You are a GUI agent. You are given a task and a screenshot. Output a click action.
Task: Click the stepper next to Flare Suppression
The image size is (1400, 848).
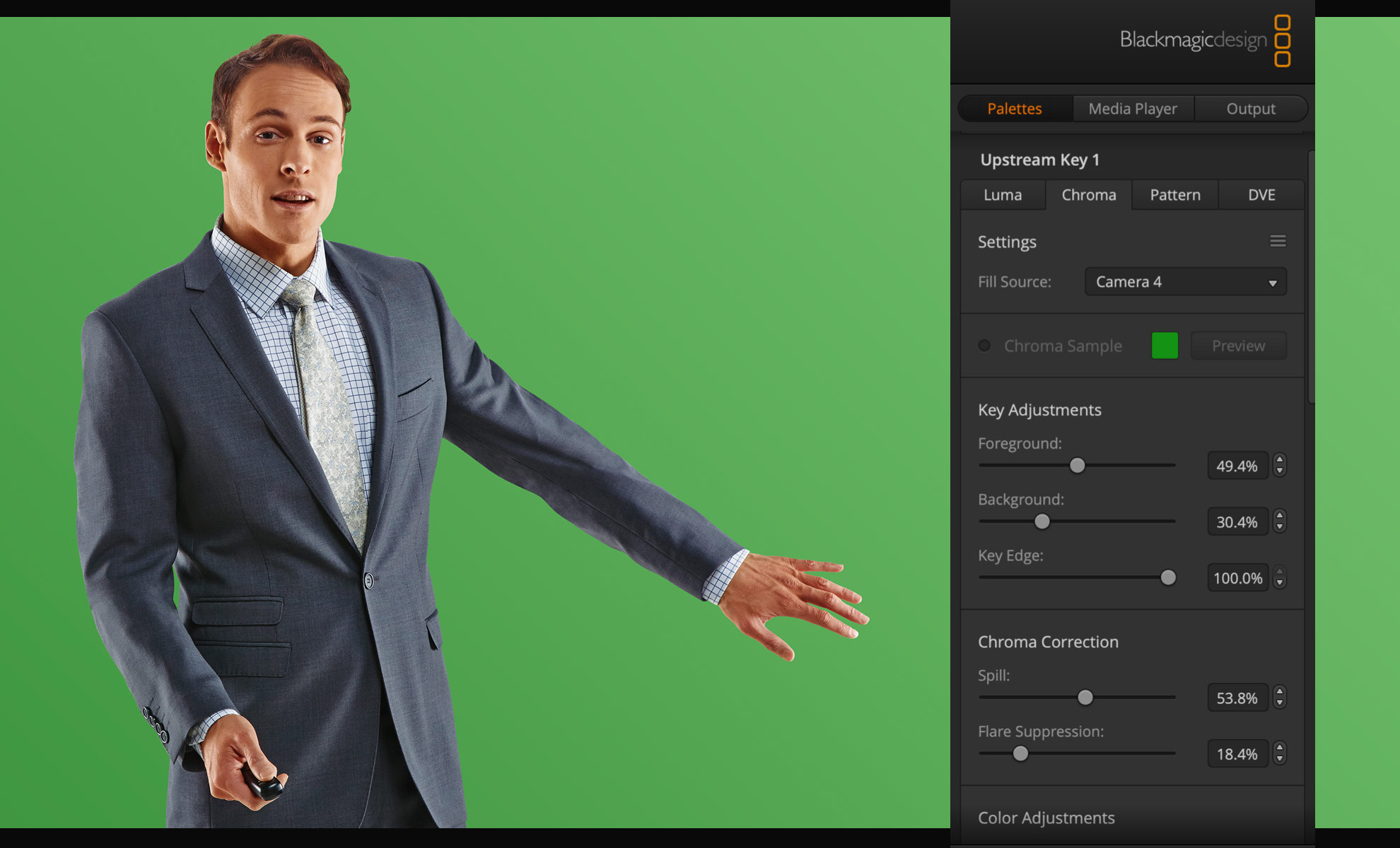pyautogui.click(x=1280, y=754)
